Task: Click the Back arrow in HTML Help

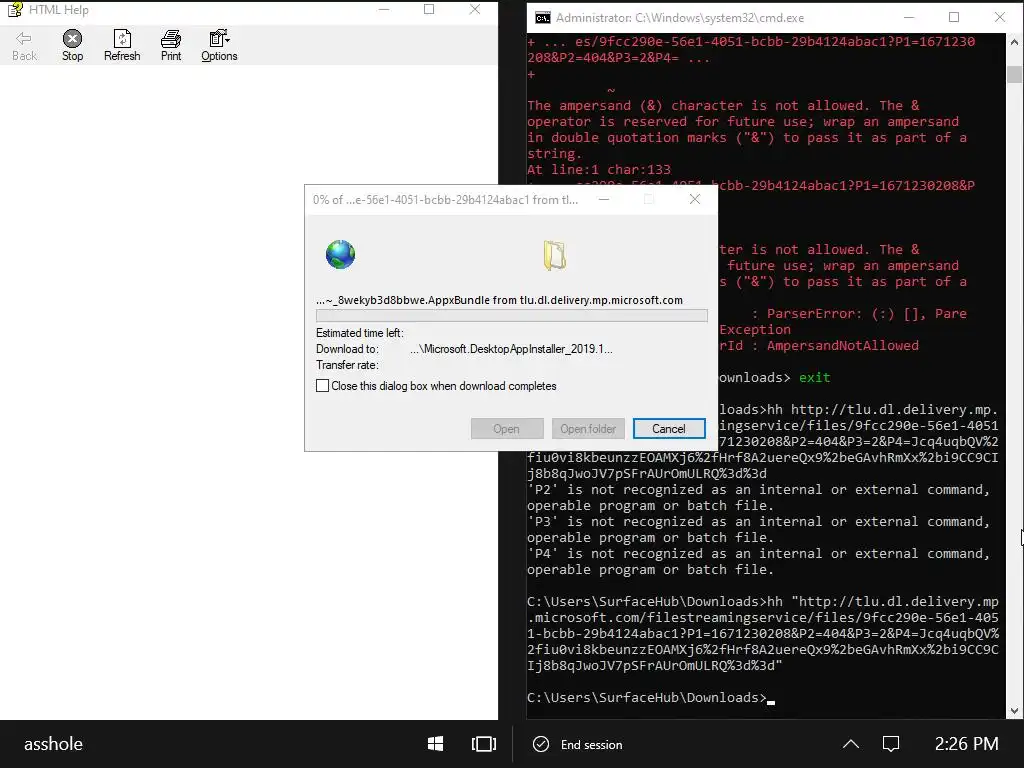Action: [x=24, y=46]
